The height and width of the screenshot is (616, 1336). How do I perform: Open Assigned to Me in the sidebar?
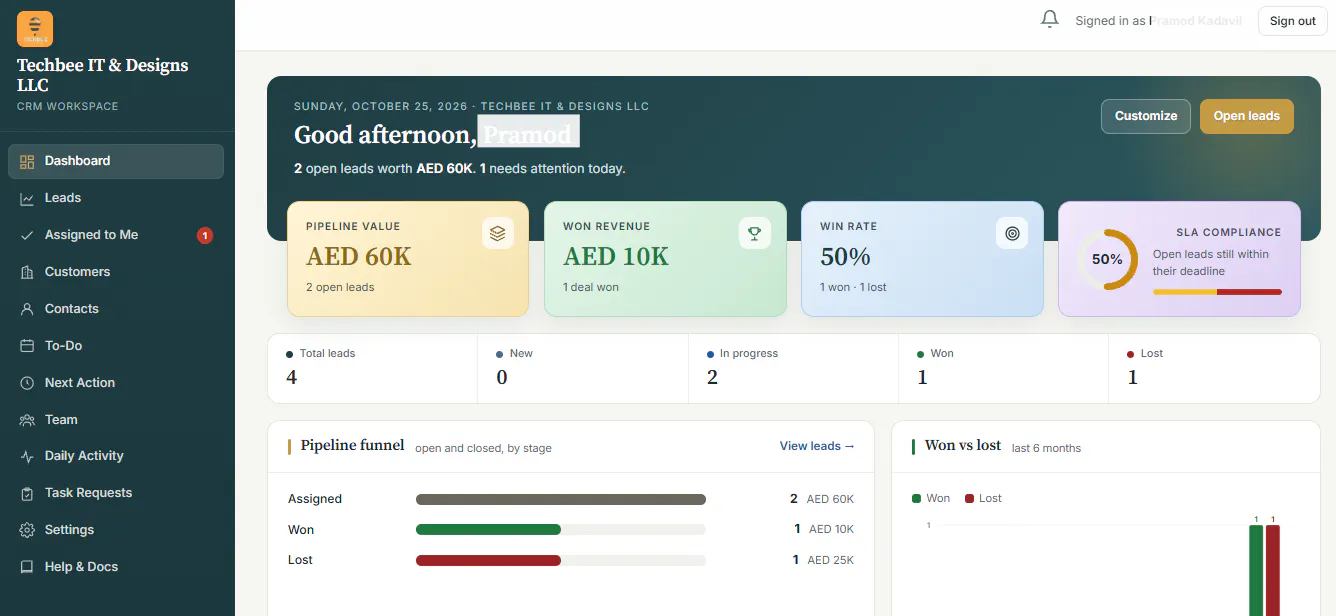116,235
